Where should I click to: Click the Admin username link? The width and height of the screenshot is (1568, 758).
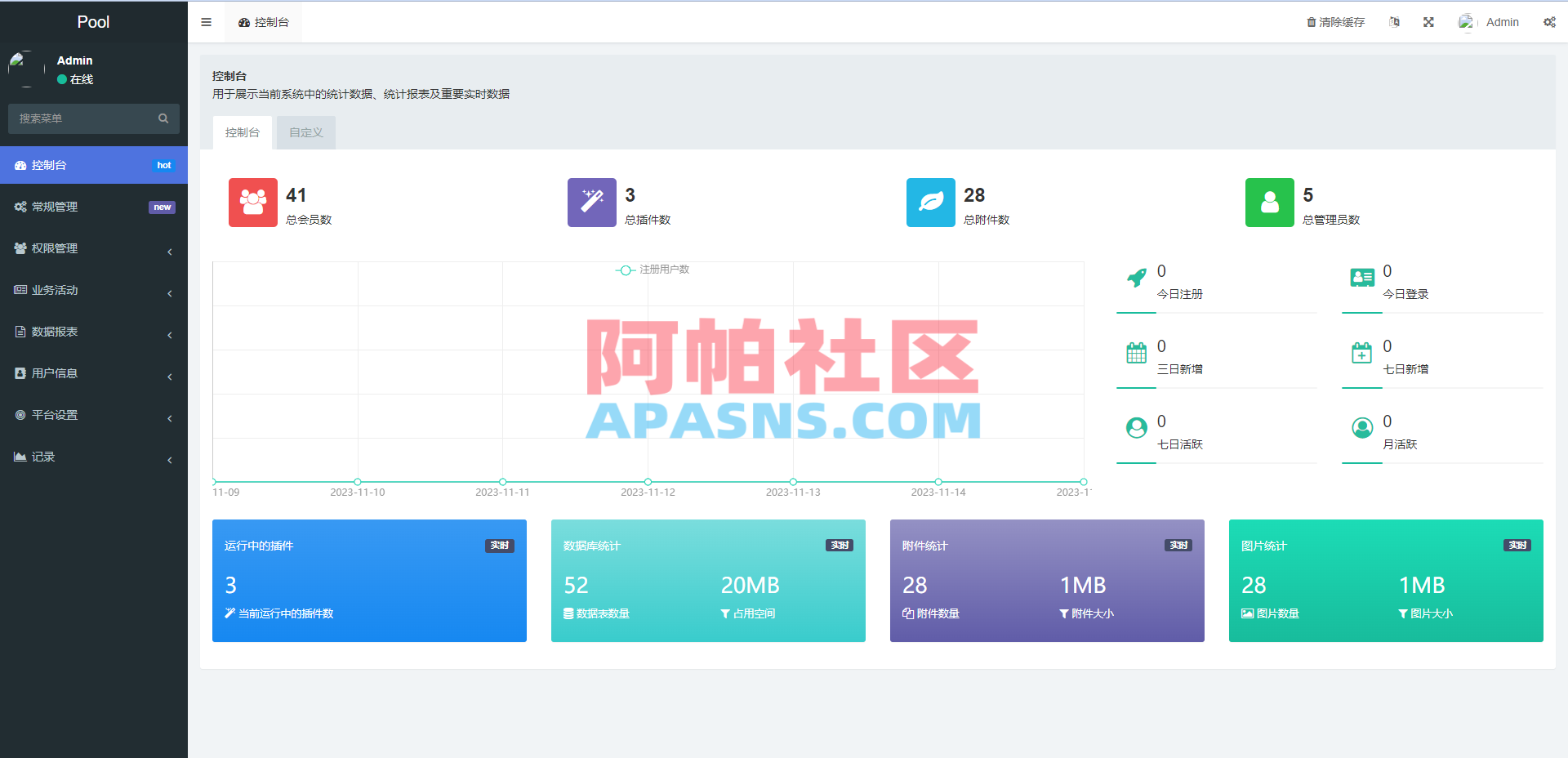[1503, 21]
